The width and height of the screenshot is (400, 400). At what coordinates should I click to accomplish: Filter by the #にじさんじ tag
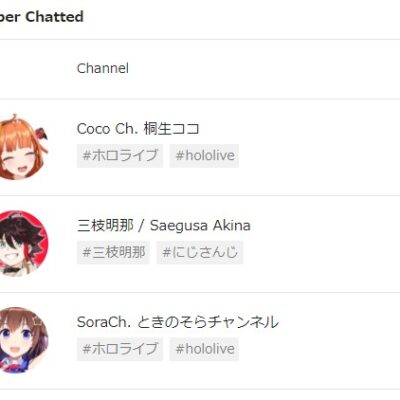(200, 252)
